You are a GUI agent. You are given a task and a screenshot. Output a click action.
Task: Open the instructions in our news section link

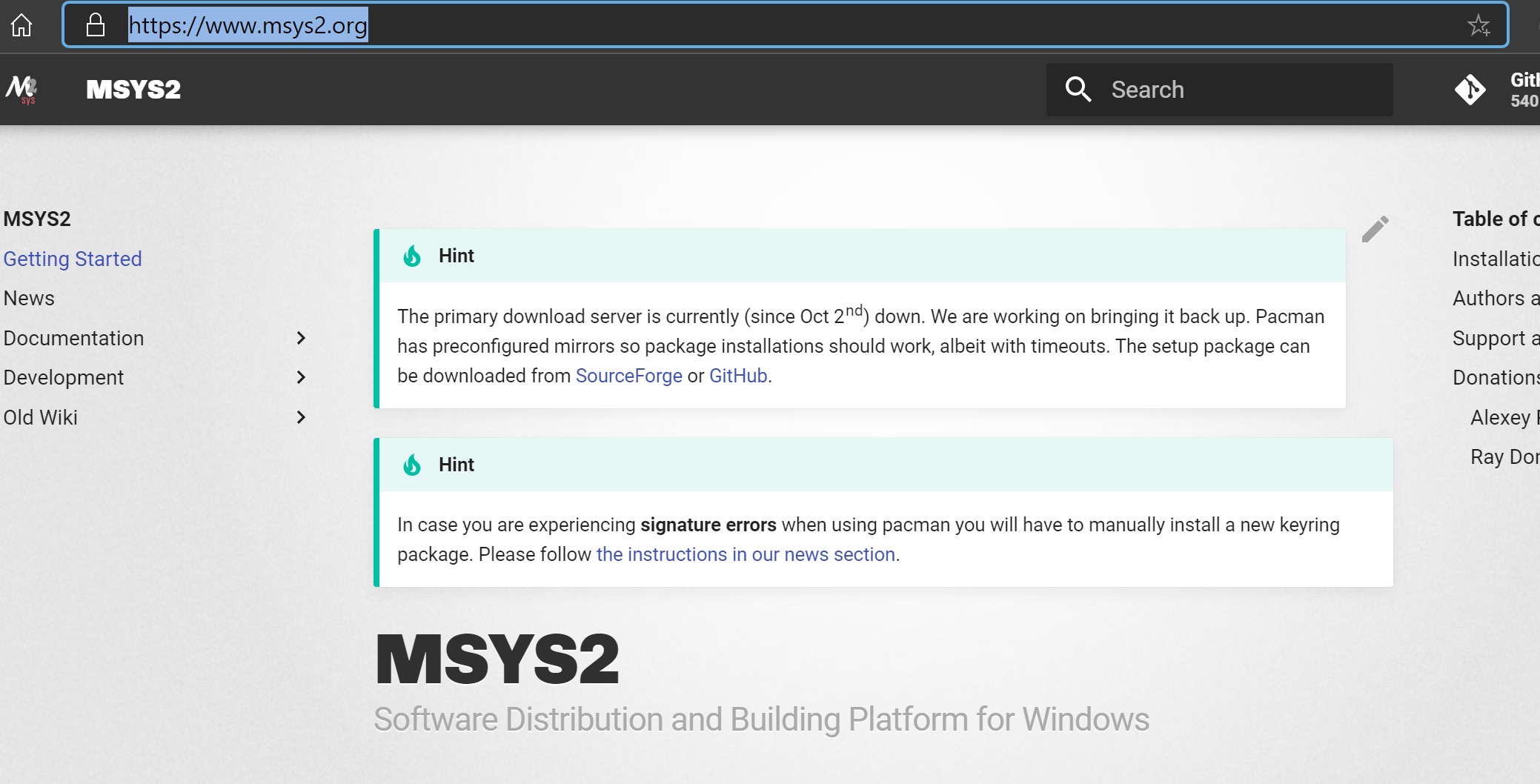746,554
